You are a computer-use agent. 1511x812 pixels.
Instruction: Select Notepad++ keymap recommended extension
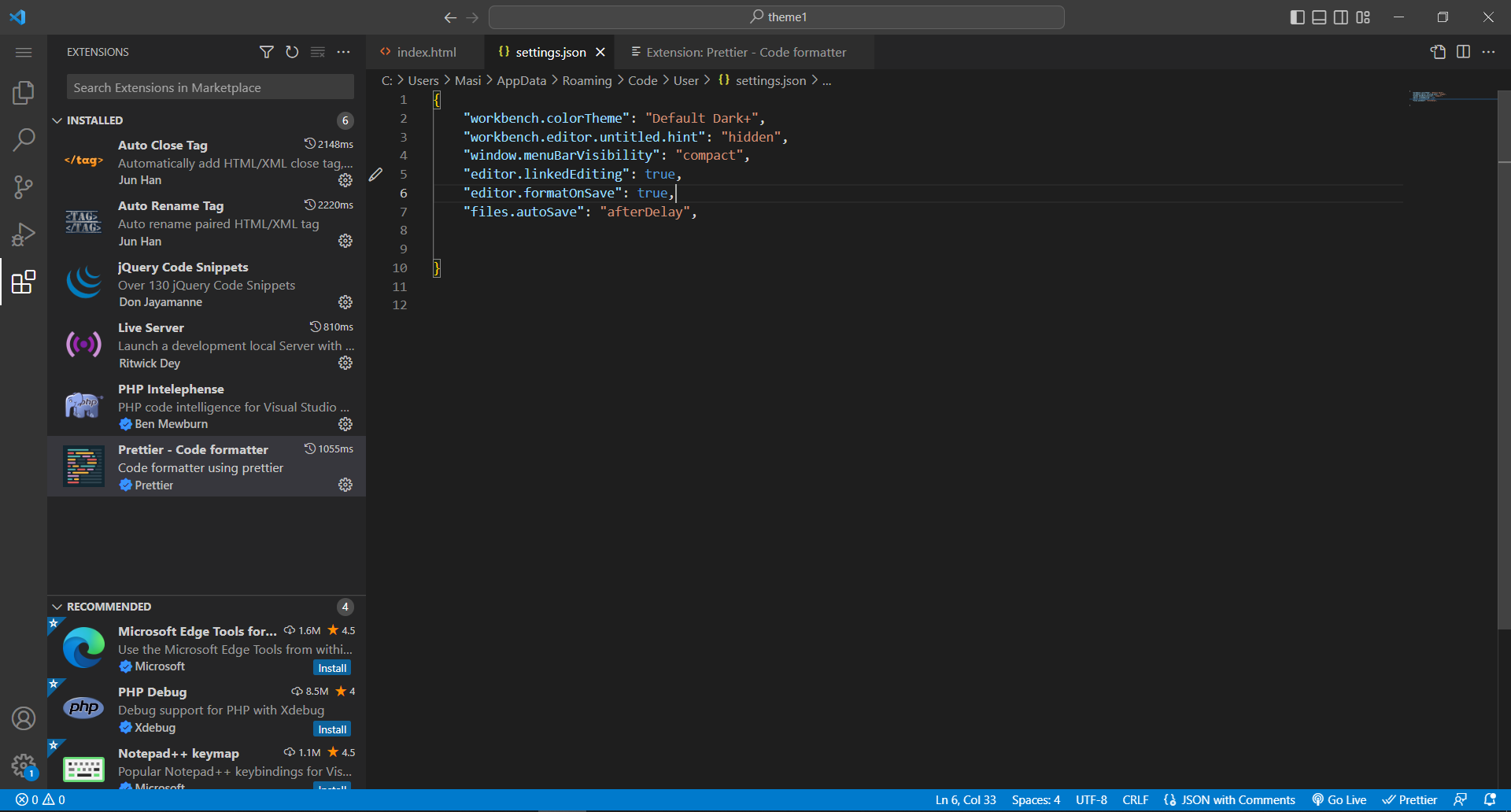206,765
